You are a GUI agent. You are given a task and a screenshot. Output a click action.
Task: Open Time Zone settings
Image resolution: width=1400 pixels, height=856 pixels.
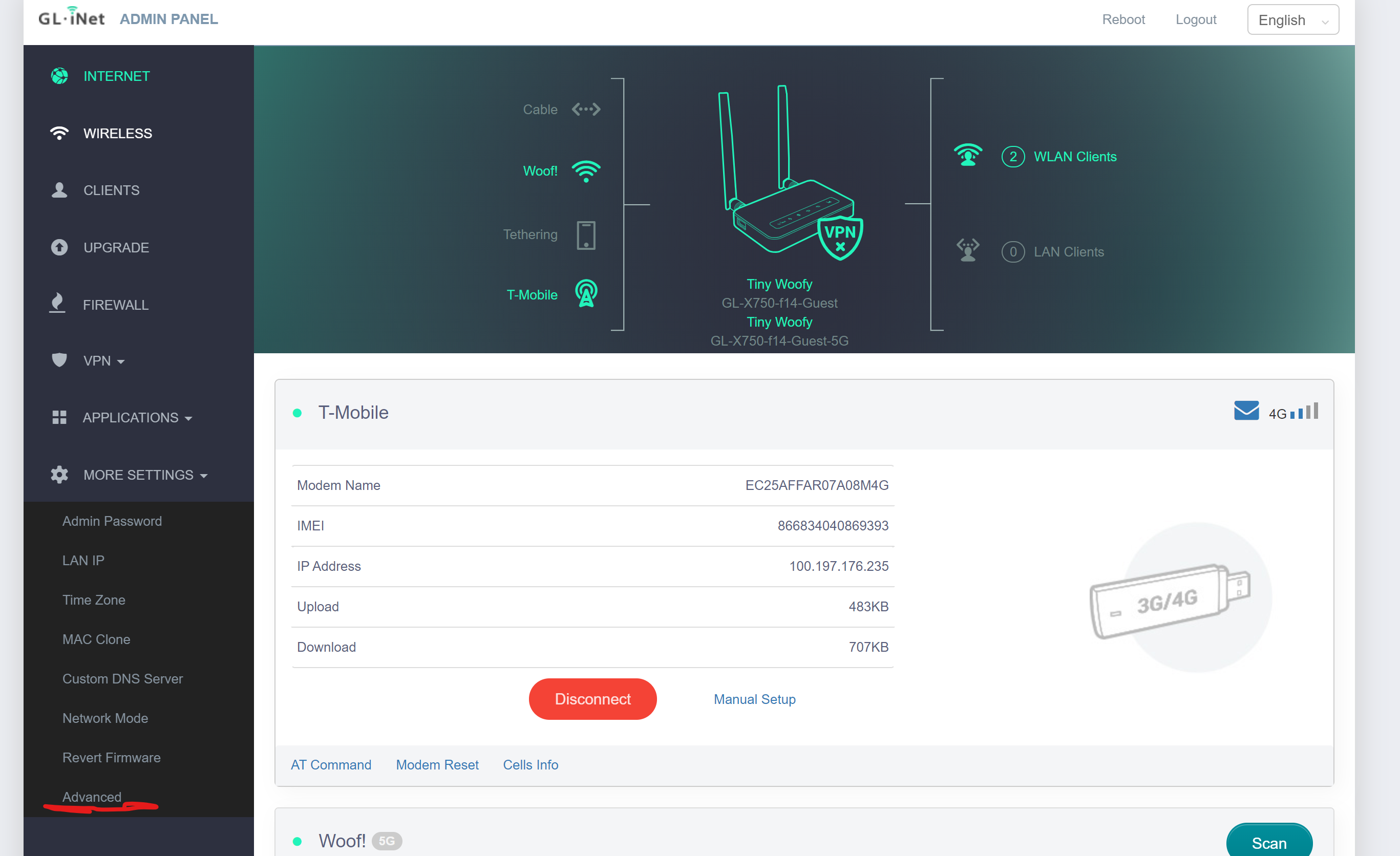click(94, 600)
